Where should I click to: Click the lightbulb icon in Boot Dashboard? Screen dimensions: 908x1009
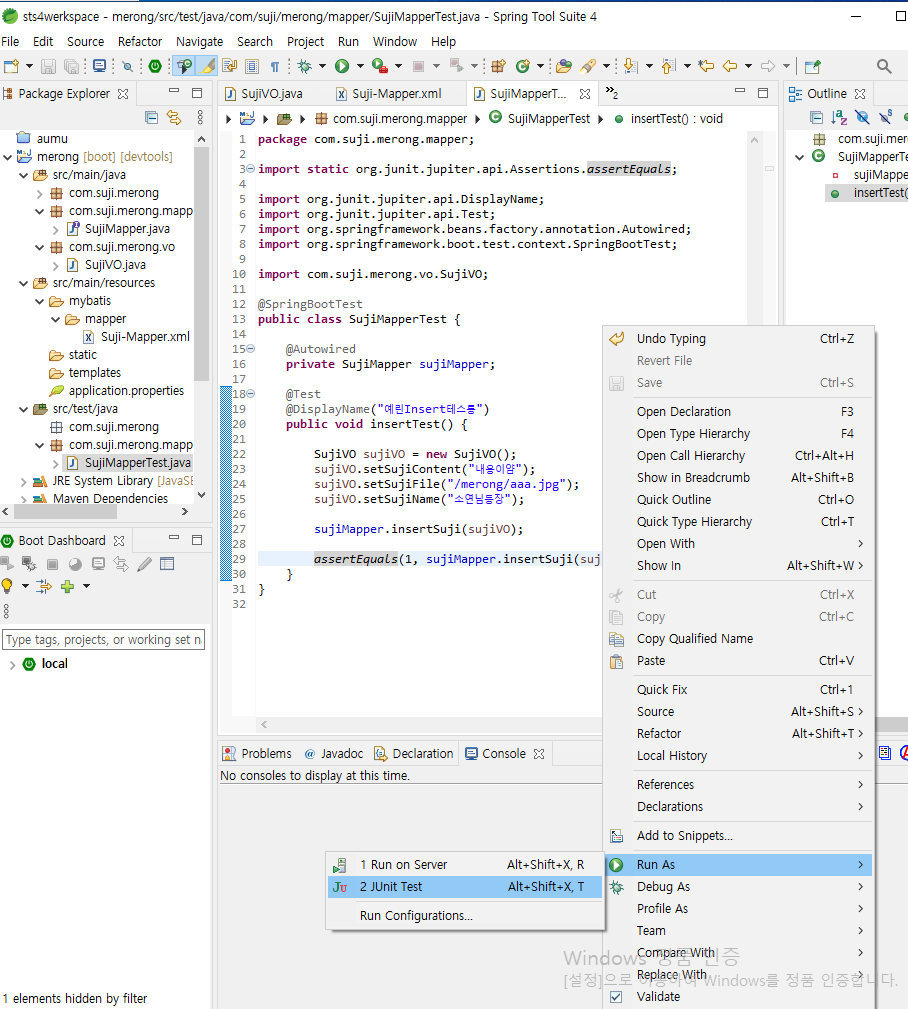(7, 586)
